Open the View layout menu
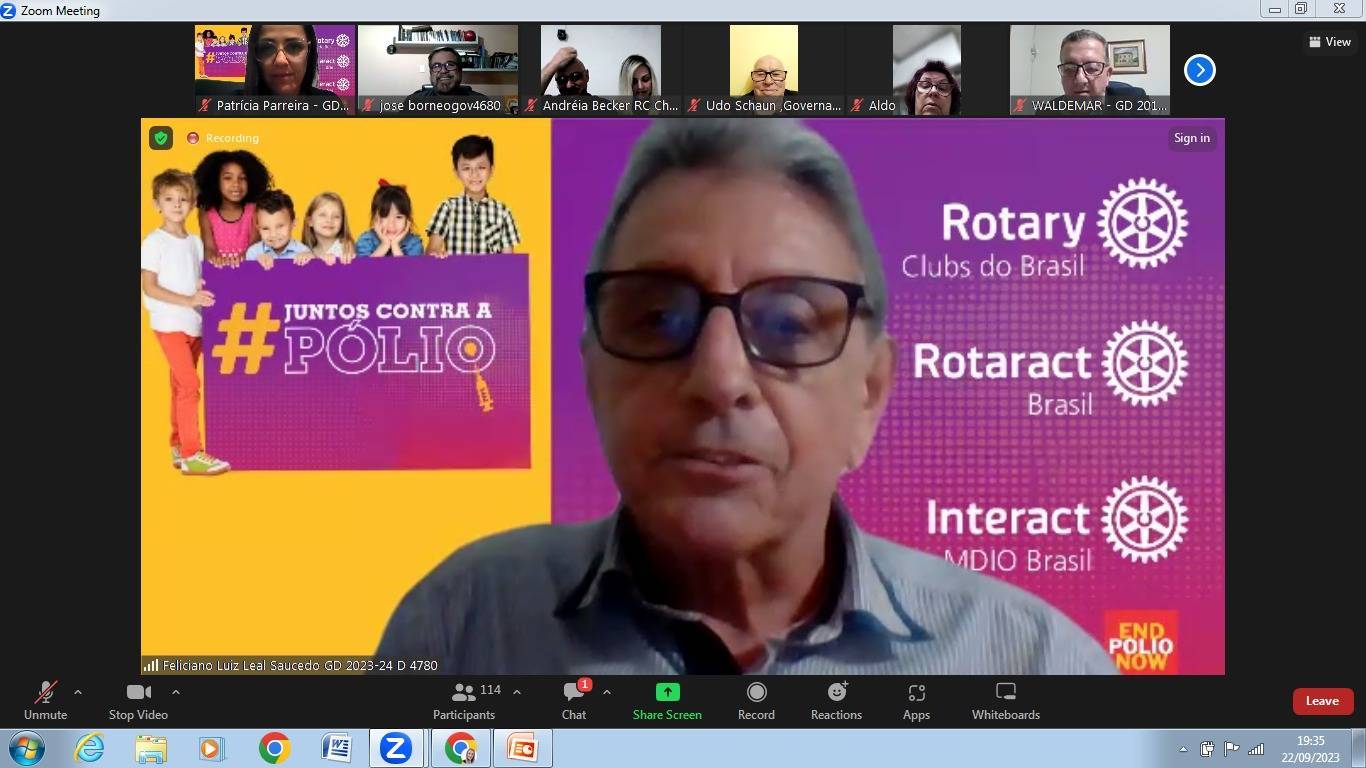The height and width of the screenshot is (768, 1366). [x=1330, y=42]
